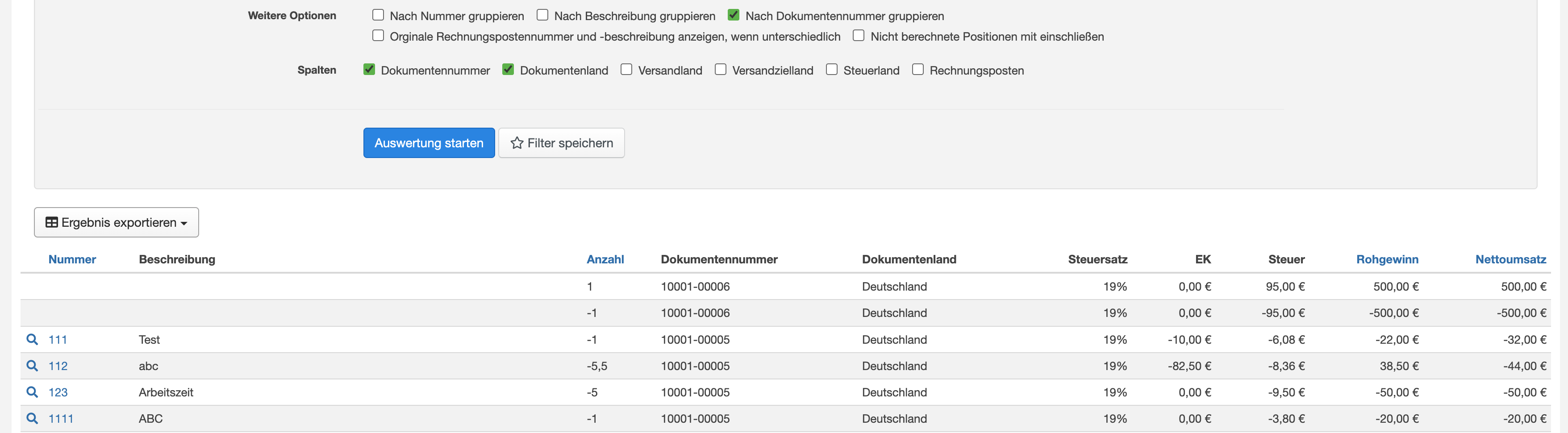This screenshot has width=1568, height=433.
Task: Click Steuer value -95,00 €
Action: (1283, 313)
